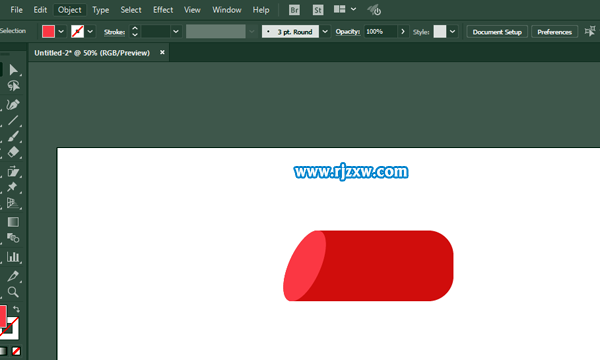This screenshot has height=360, width=600.
Task: Set color to None in toolbox
Action: tap(16, 351)
